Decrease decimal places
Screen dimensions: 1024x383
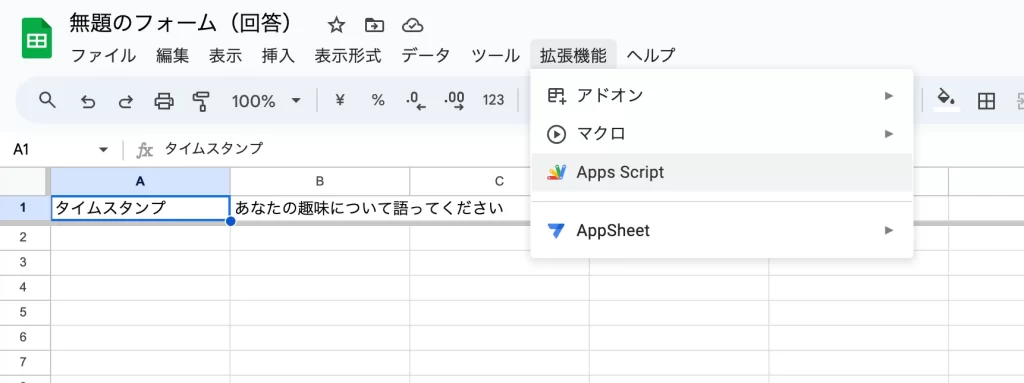(415, 101)
